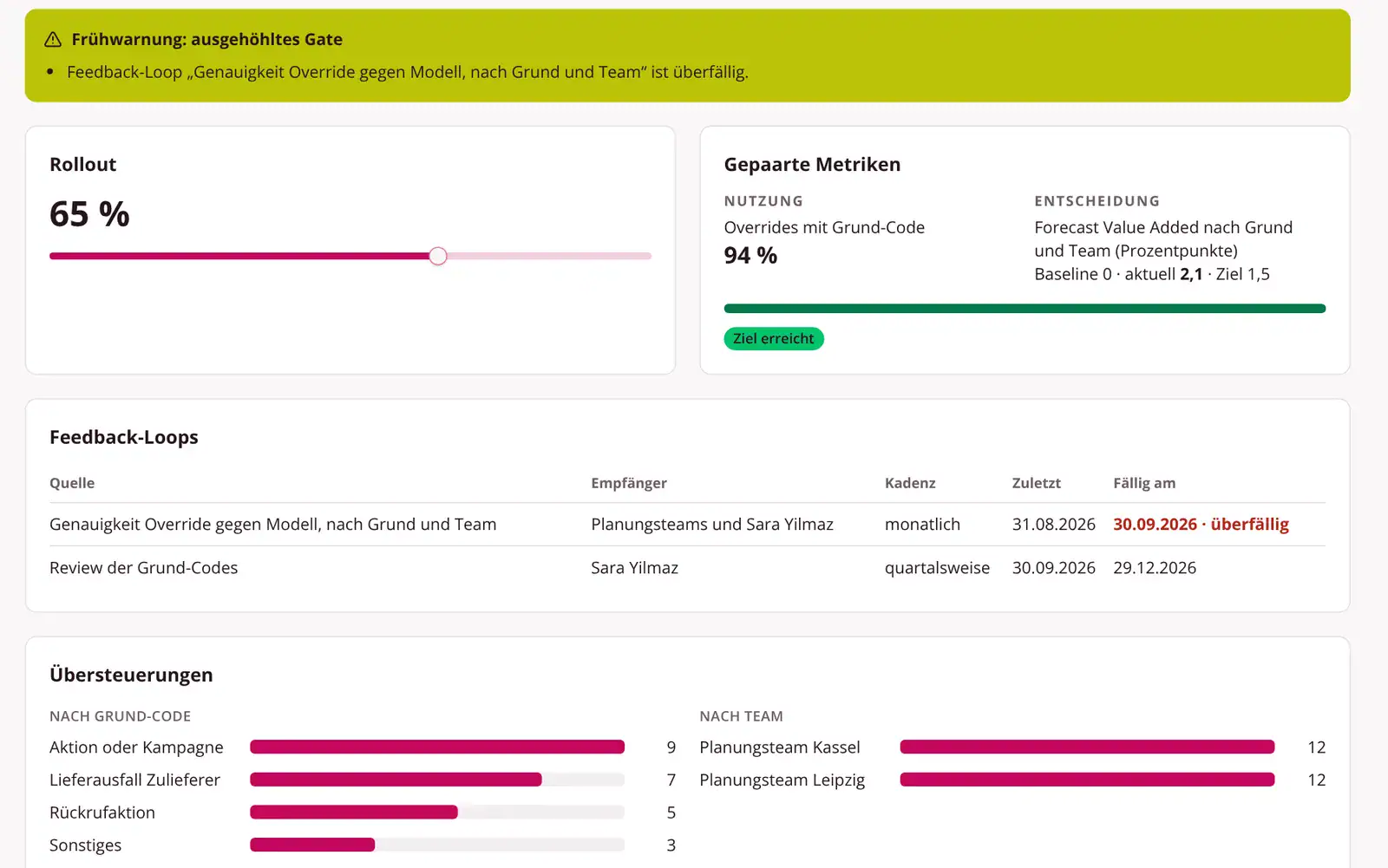Viewport: 1388px width, 868px height.
Task: Click the 'Aktion oder Kampagne' reason label
Action: [136, 747]
